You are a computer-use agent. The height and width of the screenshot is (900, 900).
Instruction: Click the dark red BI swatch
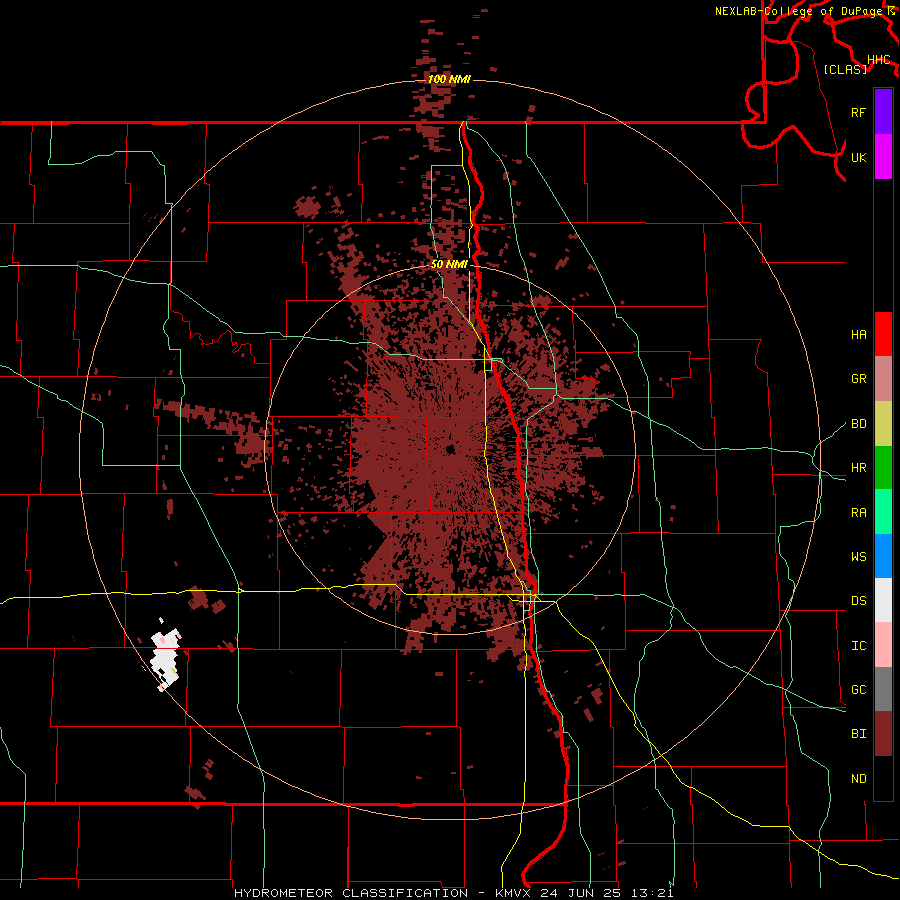[x=883, y=734]
